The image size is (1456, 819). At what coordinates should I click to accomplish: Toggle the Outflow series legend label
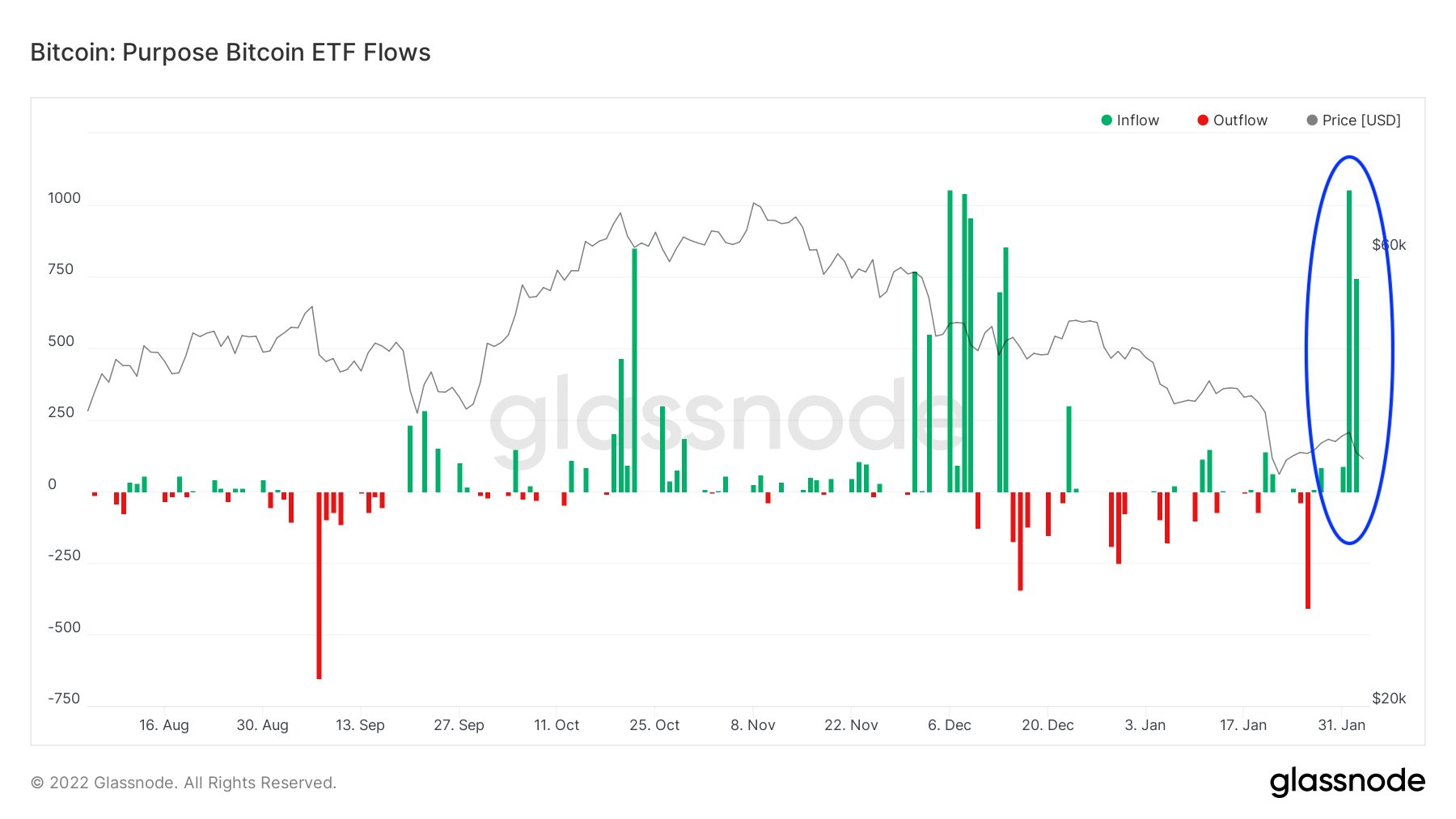click(1240, 120)
